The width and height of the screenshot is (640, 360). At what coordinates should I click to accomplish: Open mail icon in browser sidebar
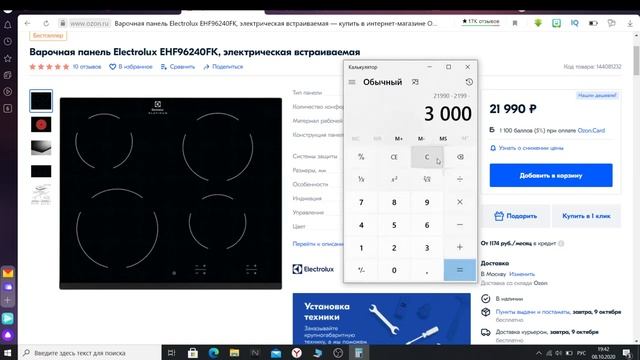8,273
